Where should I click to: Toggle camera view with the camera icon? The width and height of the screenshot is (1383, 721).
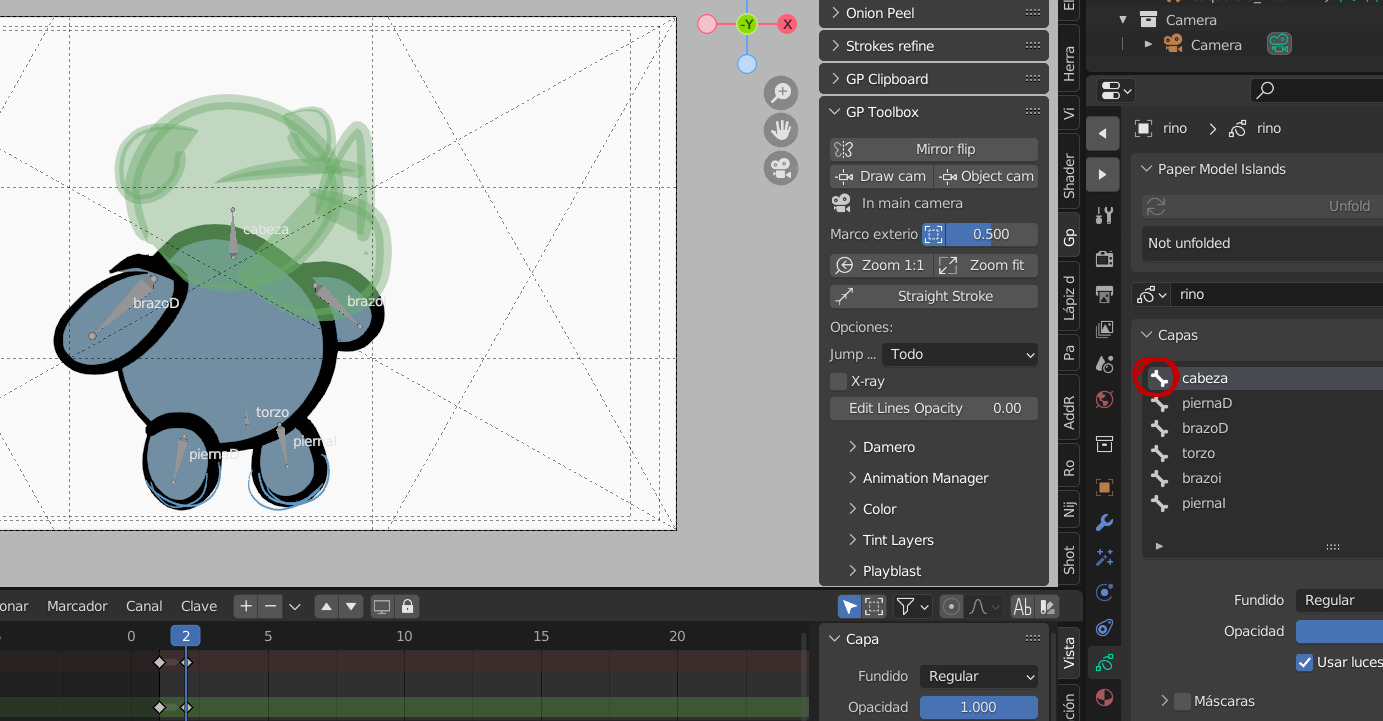tap(781, 167)
